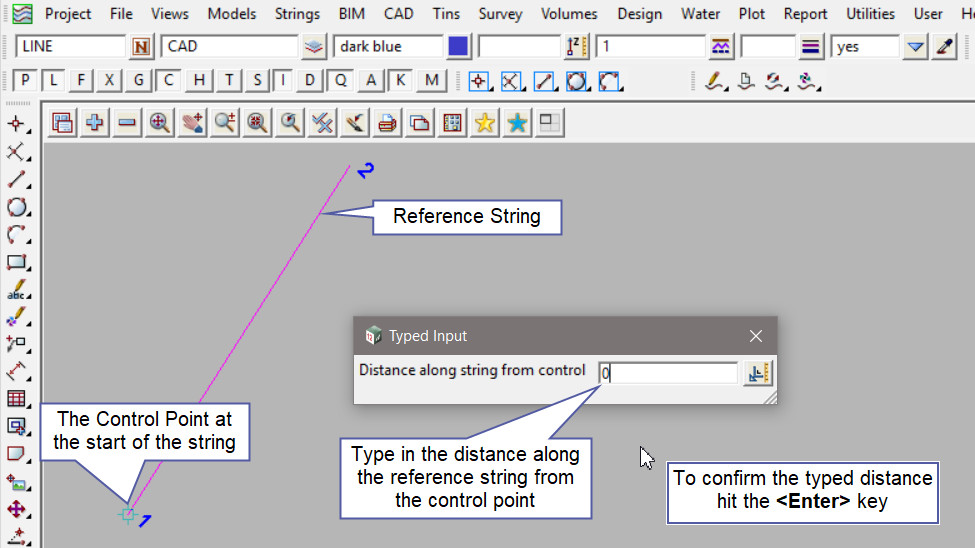
Task: Click the name list icon beside LINE
Action: (141, 47)
